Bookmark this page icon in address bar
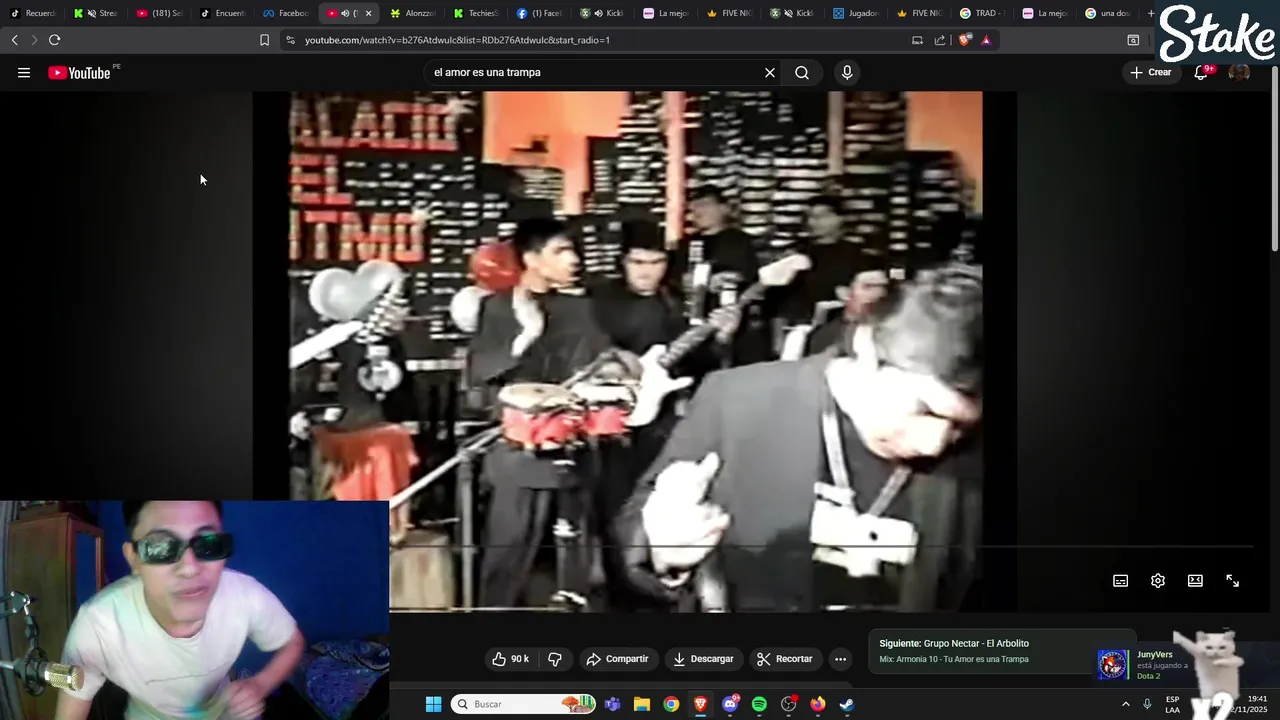Viewport: 1280px width, 720px height. tap(264, 40)
